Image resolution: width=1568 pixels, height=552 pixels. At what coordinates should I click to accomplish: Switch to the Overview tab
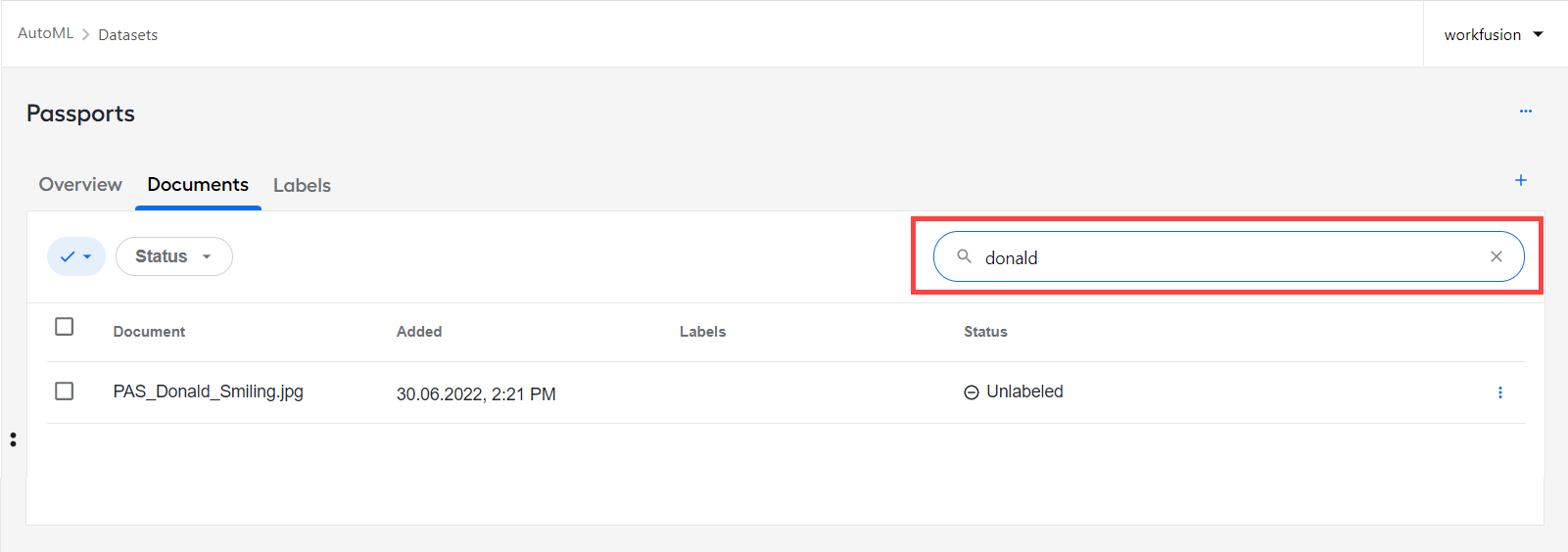coord(80,185)
